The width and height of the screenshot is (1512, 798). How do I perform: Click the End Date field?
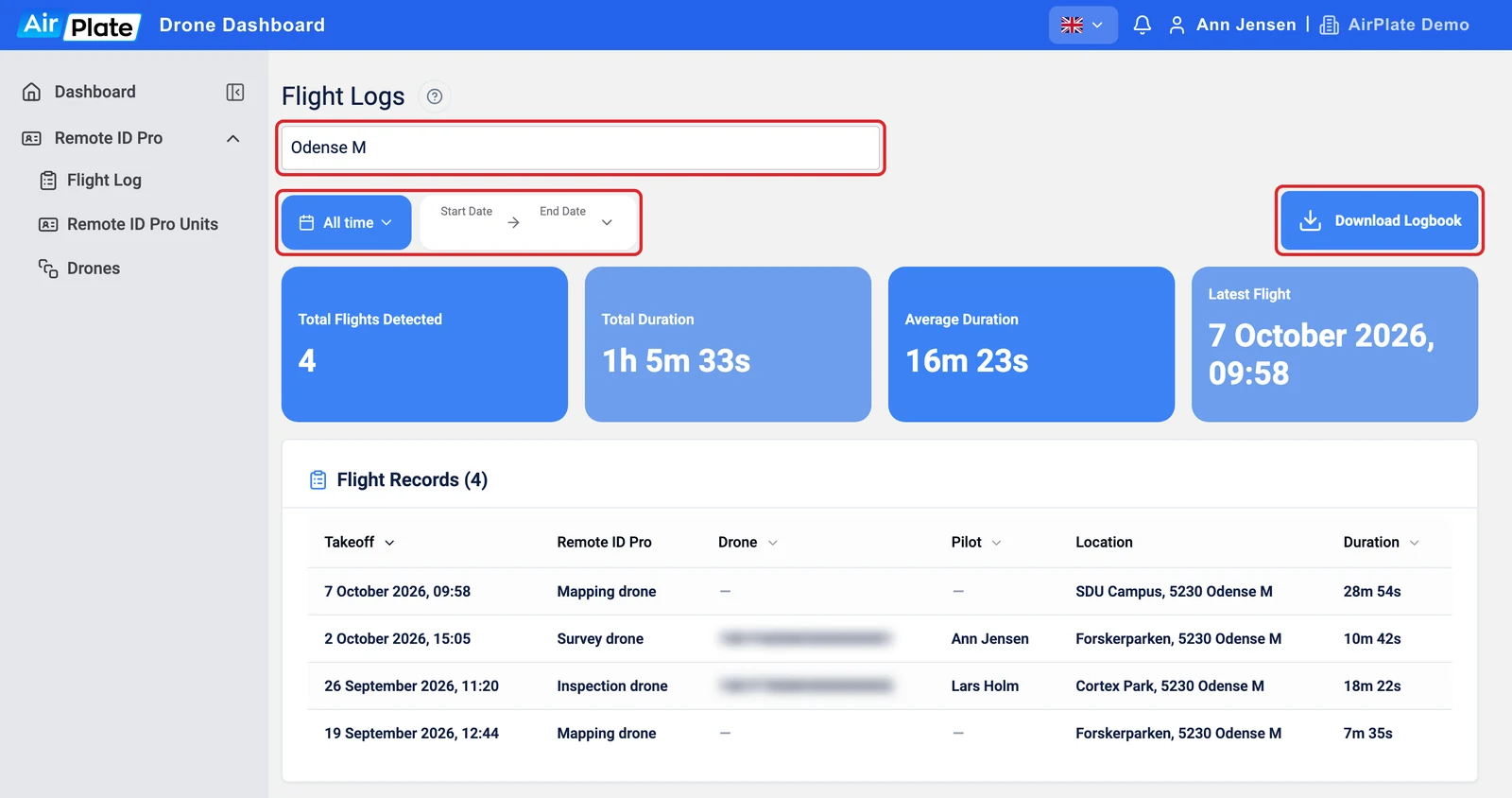562,212
